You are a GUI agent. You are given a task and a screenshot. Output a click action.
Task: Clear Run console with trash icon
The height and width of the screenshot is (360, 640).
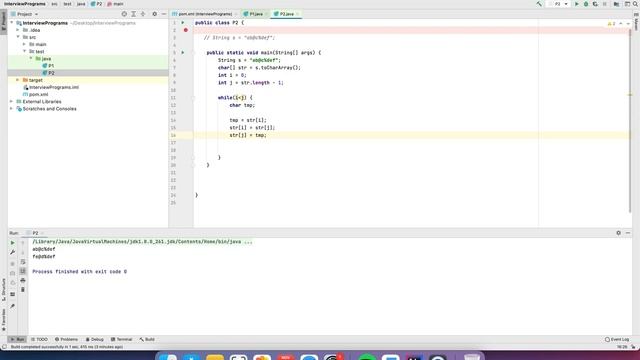23,290
